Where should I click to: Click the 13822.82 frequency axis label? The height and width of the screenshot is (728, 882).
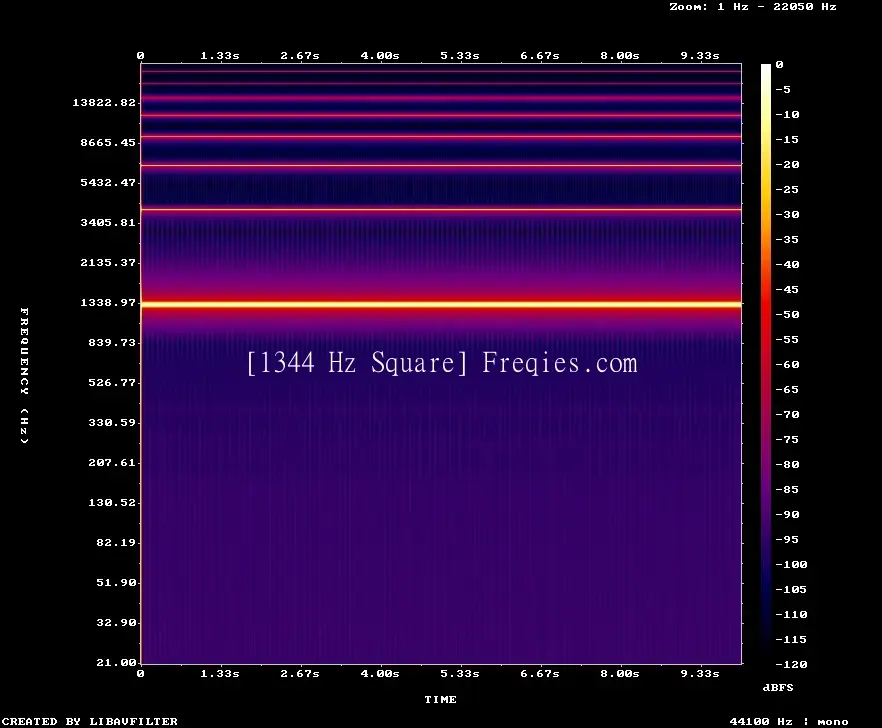coord(104,102)
